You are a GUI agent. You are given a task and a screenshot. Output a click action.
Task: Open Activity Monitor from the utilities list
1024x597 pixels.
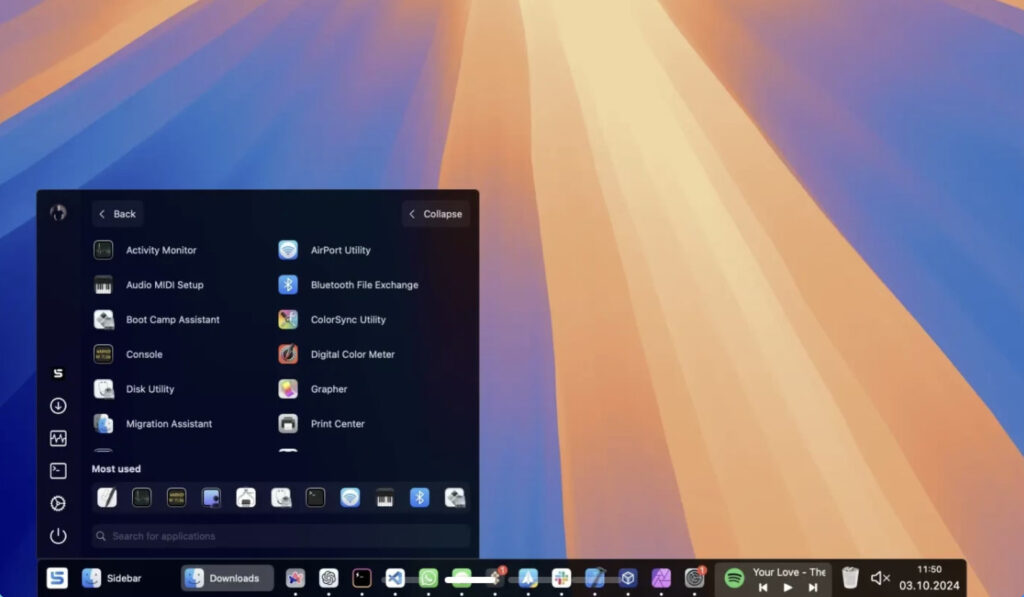tap(145, 250)
